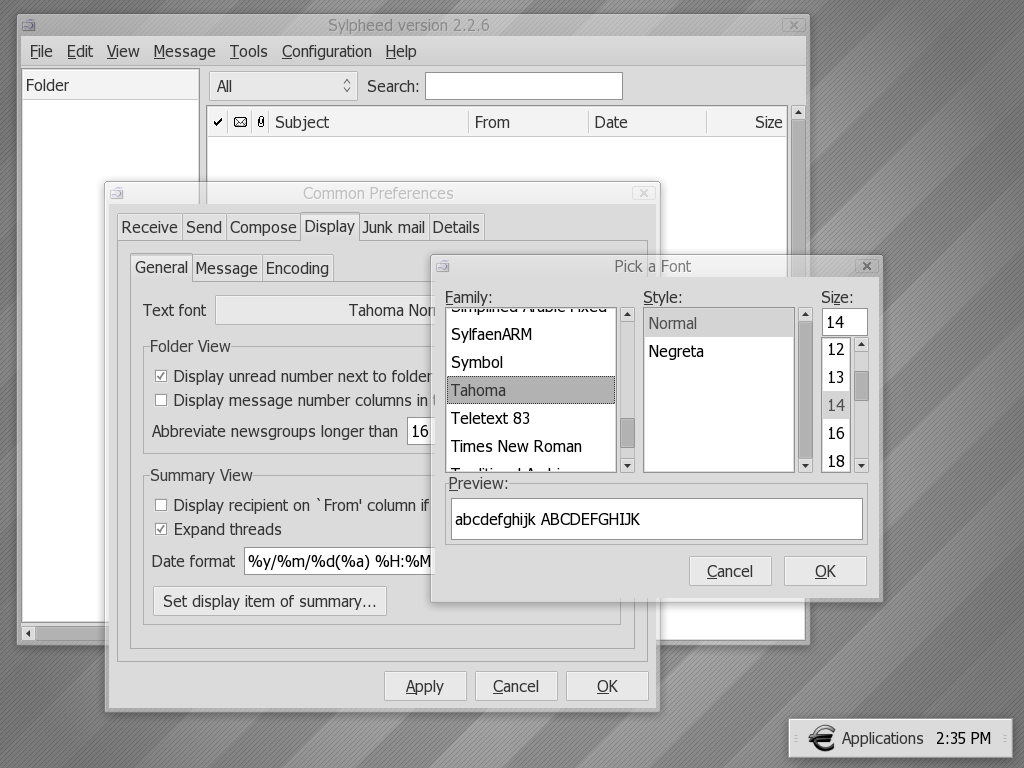Open the File menu
Image resolution: width=1024 pixels, height=768 pixels.
(x=41, y=52)
